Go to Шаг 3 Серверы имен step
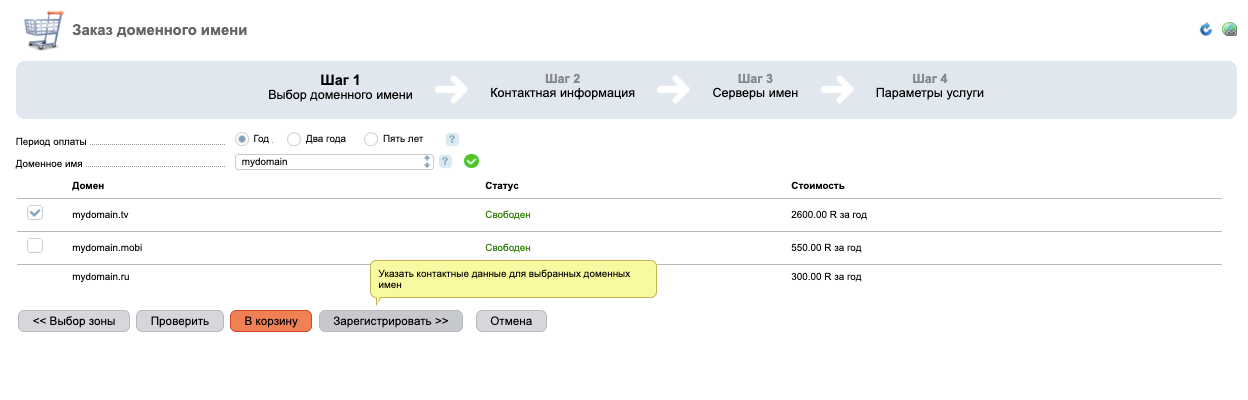 pos(755,86)
